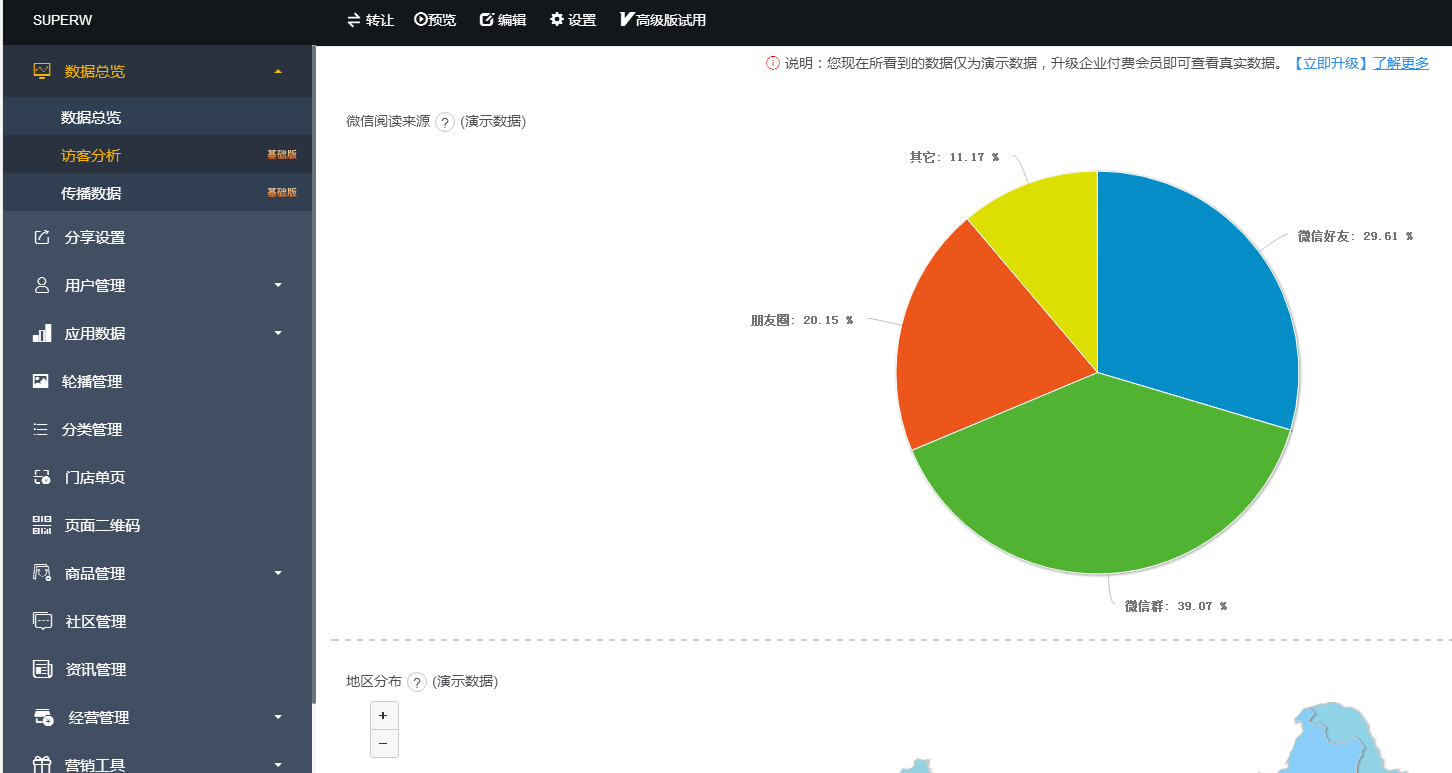Click the 经营管理 icon
The width and height of the screenshot is (1452, 773).
point(44,717)
